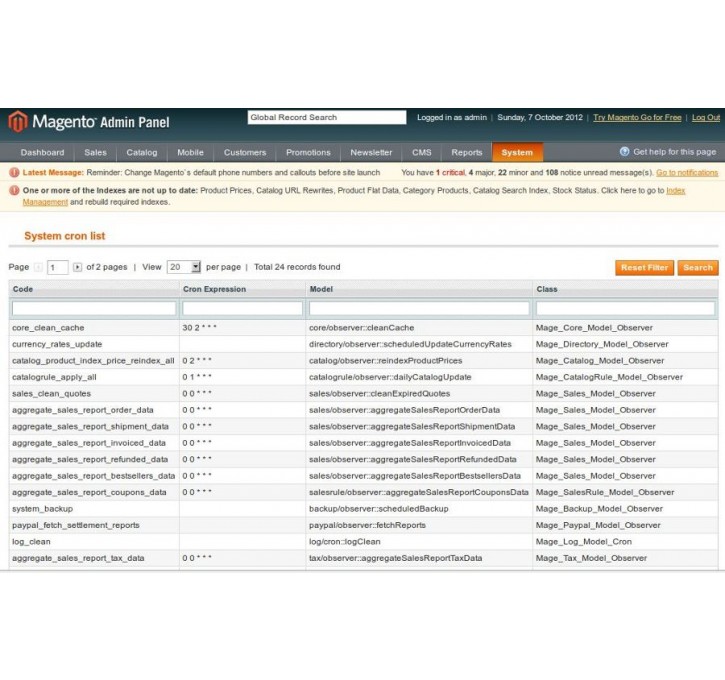
Task: Click the Search button
Action: point(698,268)
